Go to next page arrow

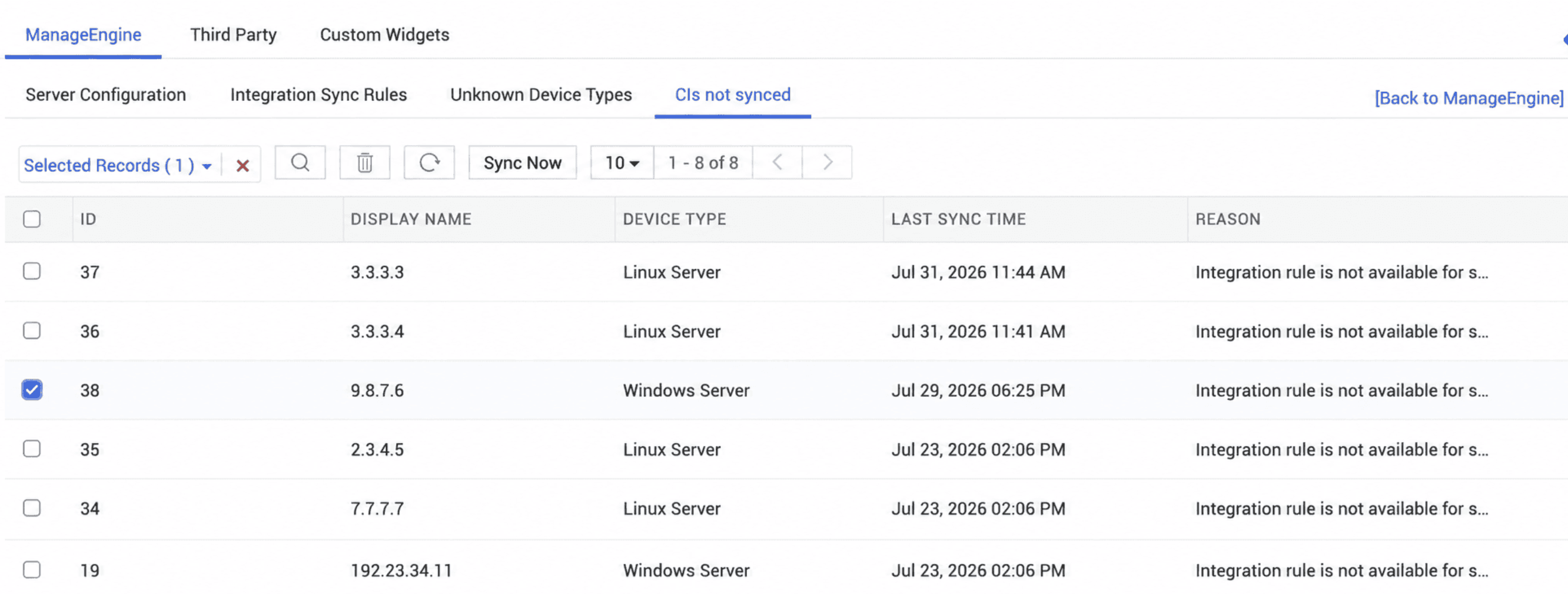coord(827,163)
